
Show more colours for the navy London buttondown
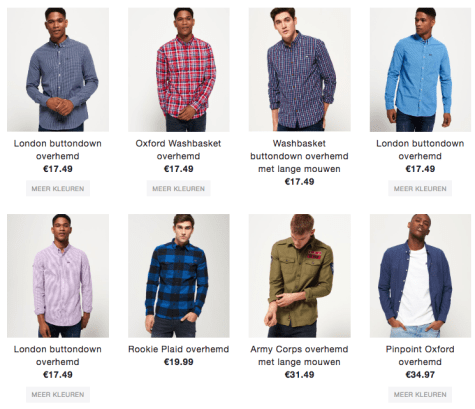[x=58, y=188]
